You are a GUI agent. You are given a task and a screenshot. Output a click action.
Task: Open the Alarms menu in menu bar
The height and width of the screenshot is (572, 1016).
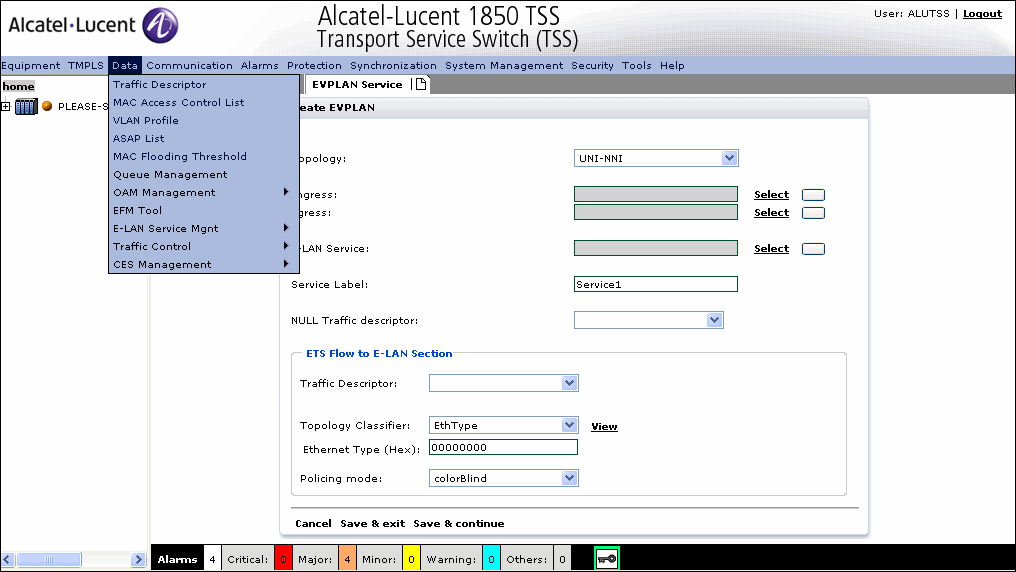pos(259,65)
